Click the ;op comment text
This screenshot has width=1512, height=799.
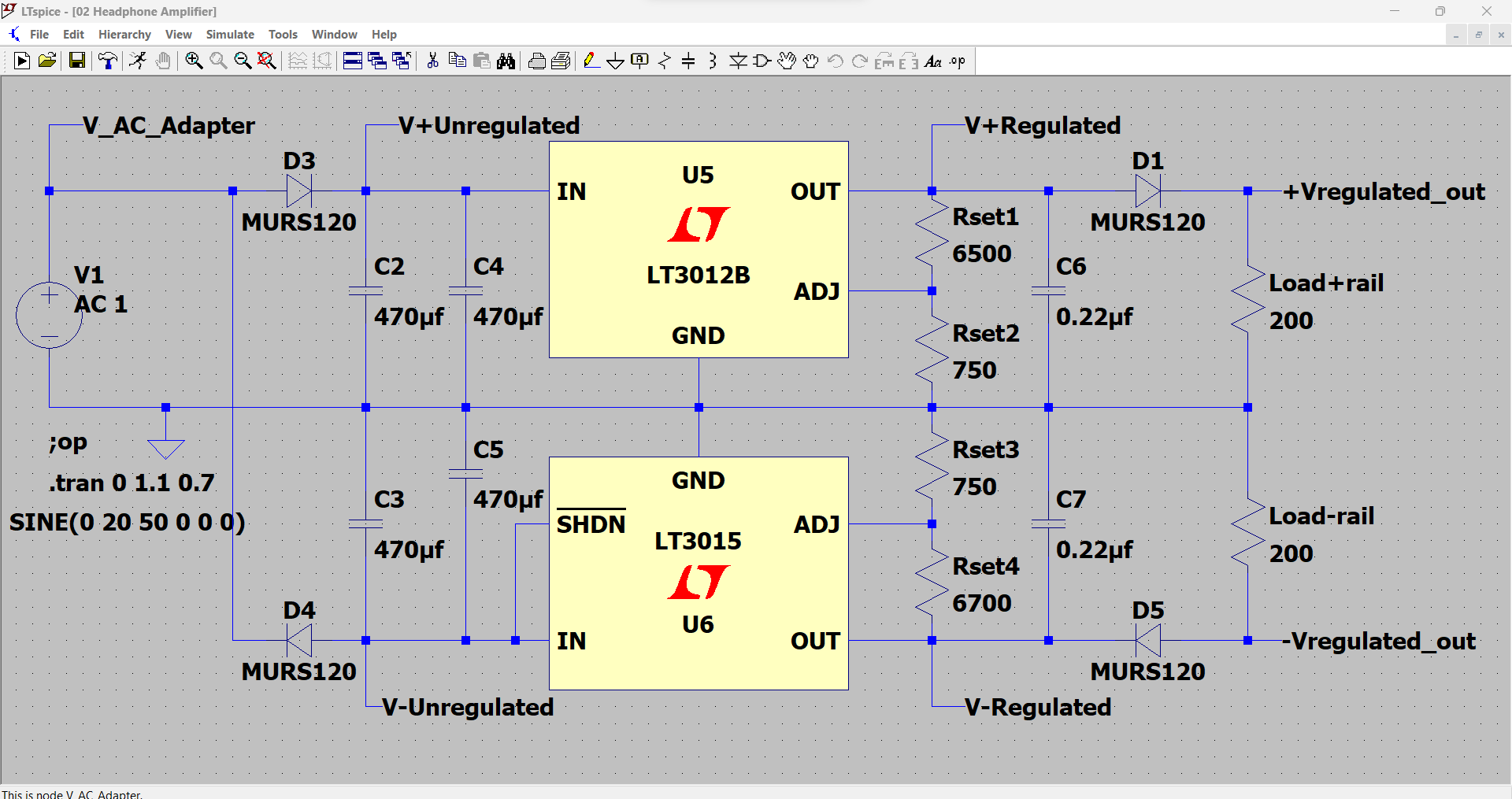point(68,443)
